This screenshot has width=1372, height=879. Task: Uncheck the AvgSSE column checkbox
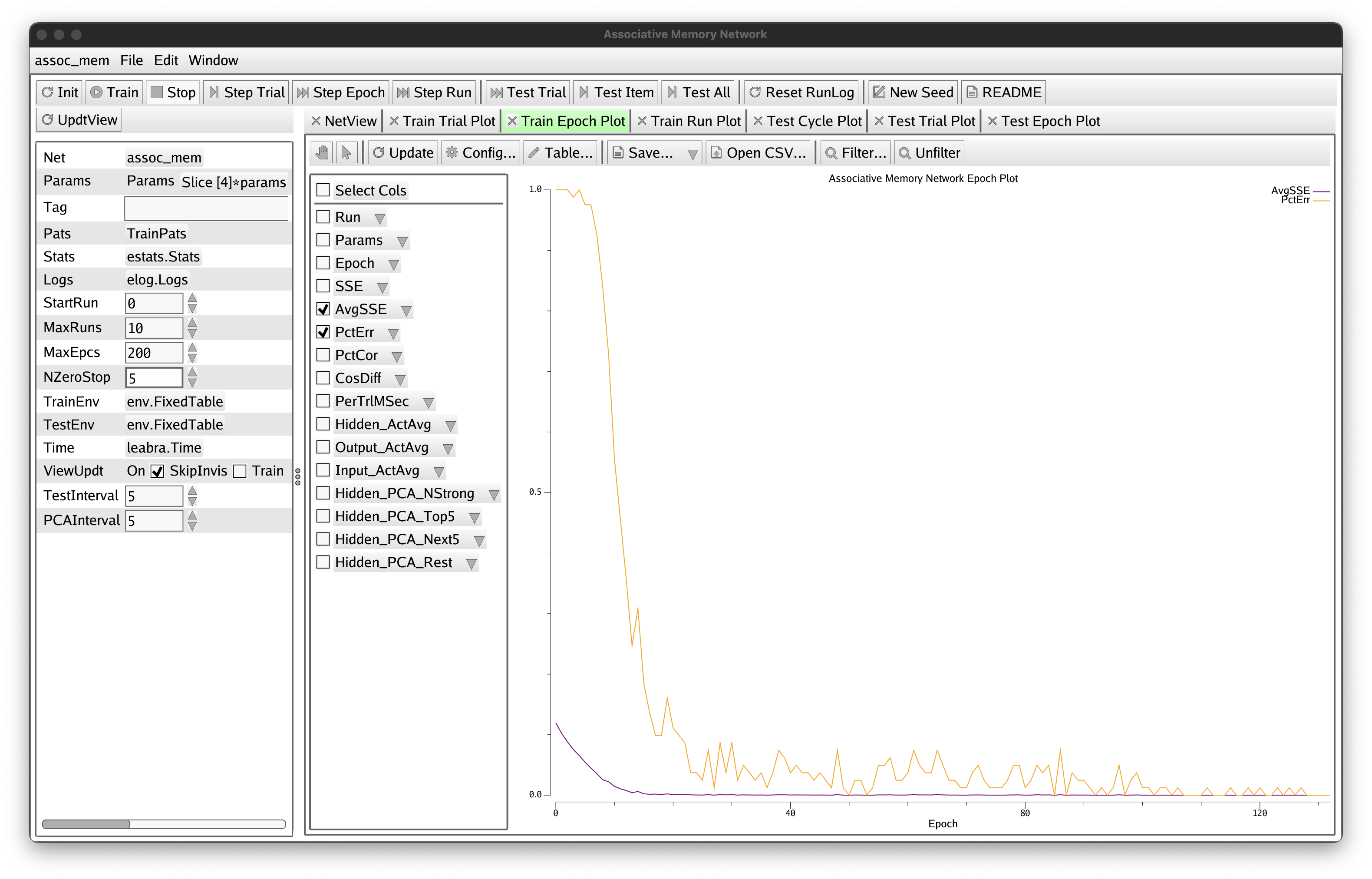tap(323, 309)
